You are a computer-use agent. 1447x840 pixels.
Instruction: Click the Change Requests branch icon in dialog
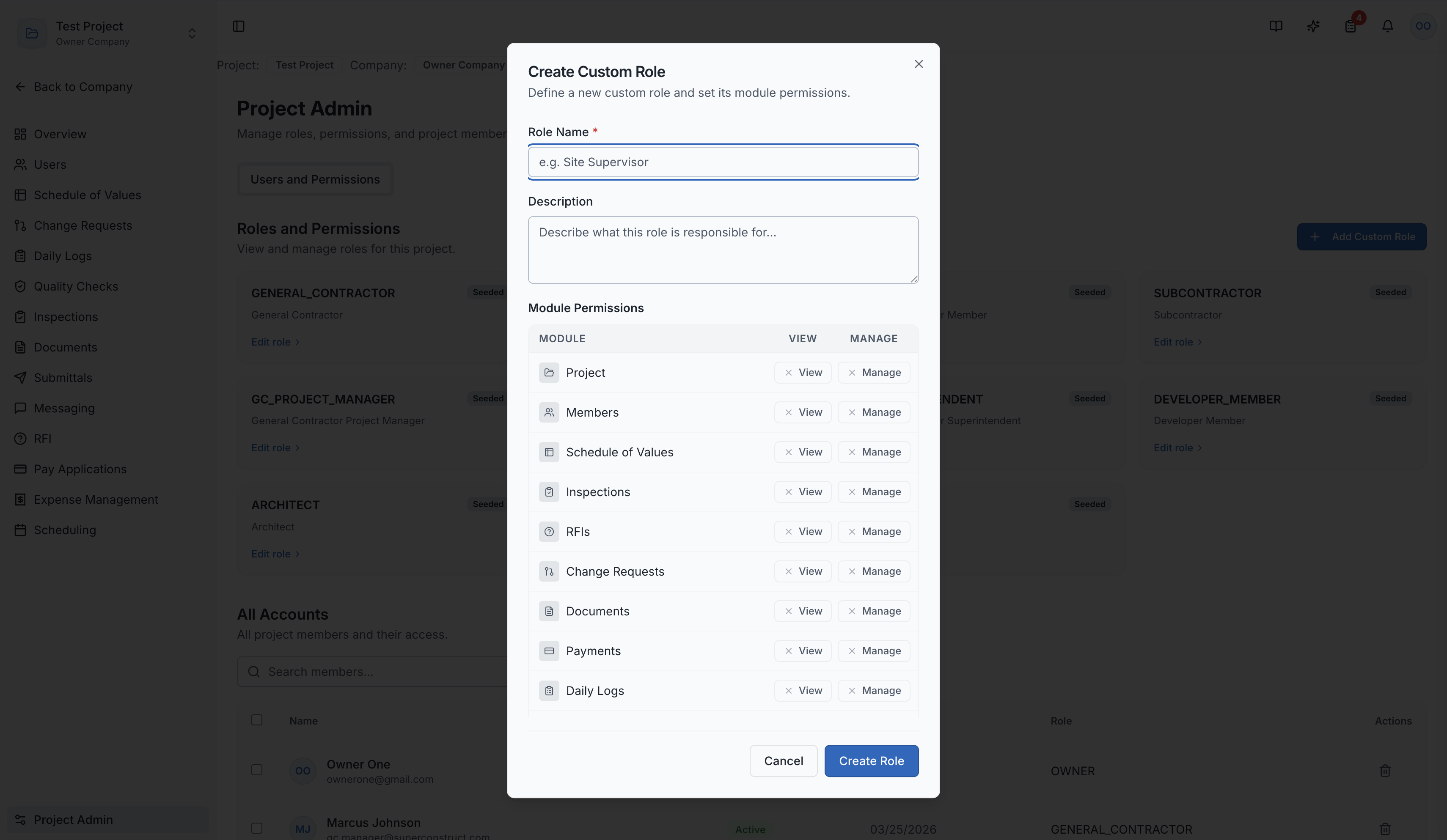(x=549, y=571)
